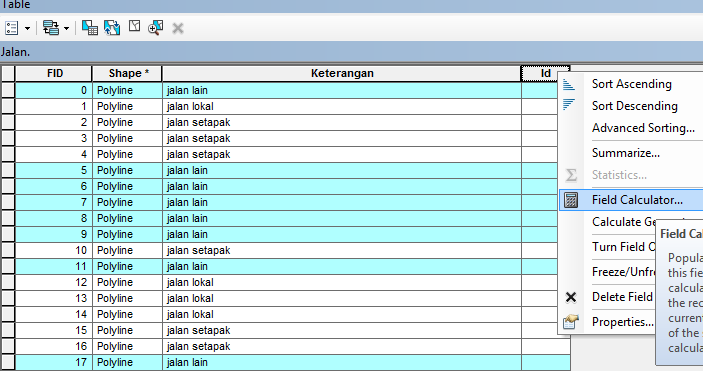This screenshot has height=371, width=703.
Task: Click Keterangan cell of FID 5 'jalan lain'
Action: coord(342,170)
